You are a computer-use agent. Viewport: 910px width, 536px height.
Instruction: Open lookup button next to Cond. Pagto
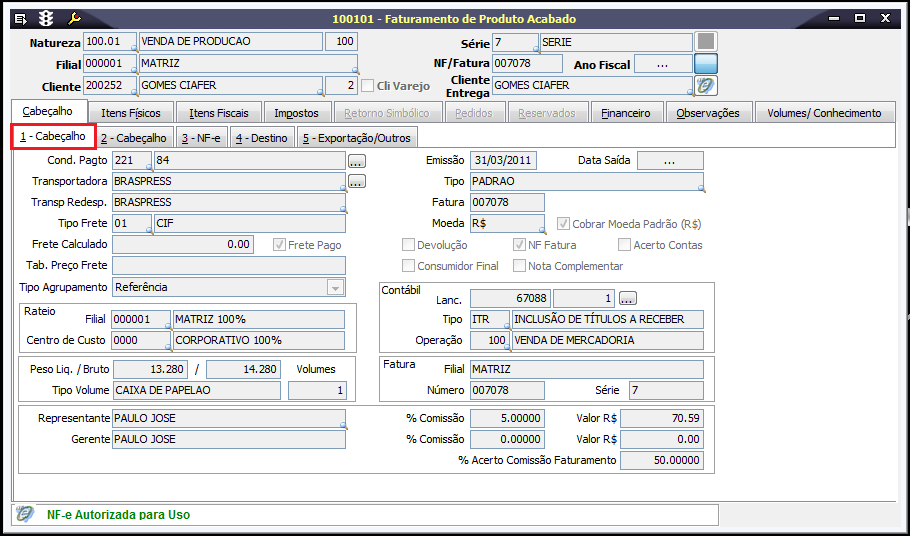point(356,161)
